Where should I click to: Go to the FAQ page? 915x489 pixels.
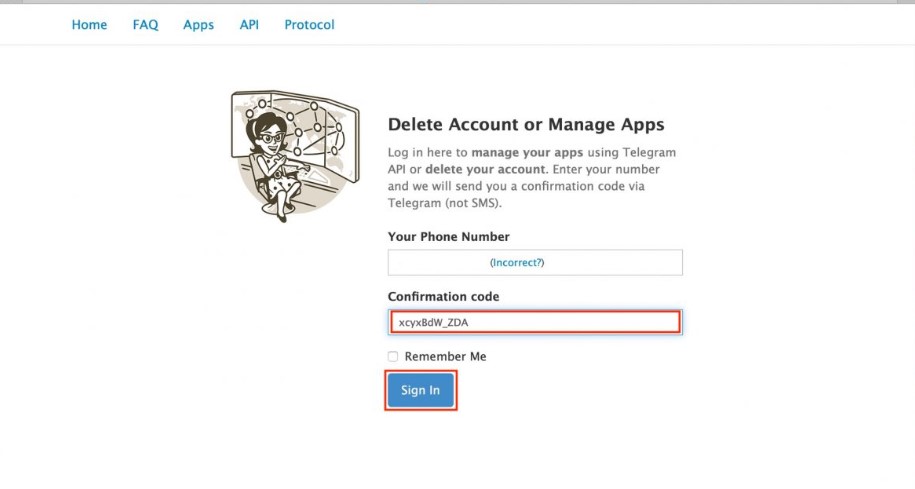[145, 25]
